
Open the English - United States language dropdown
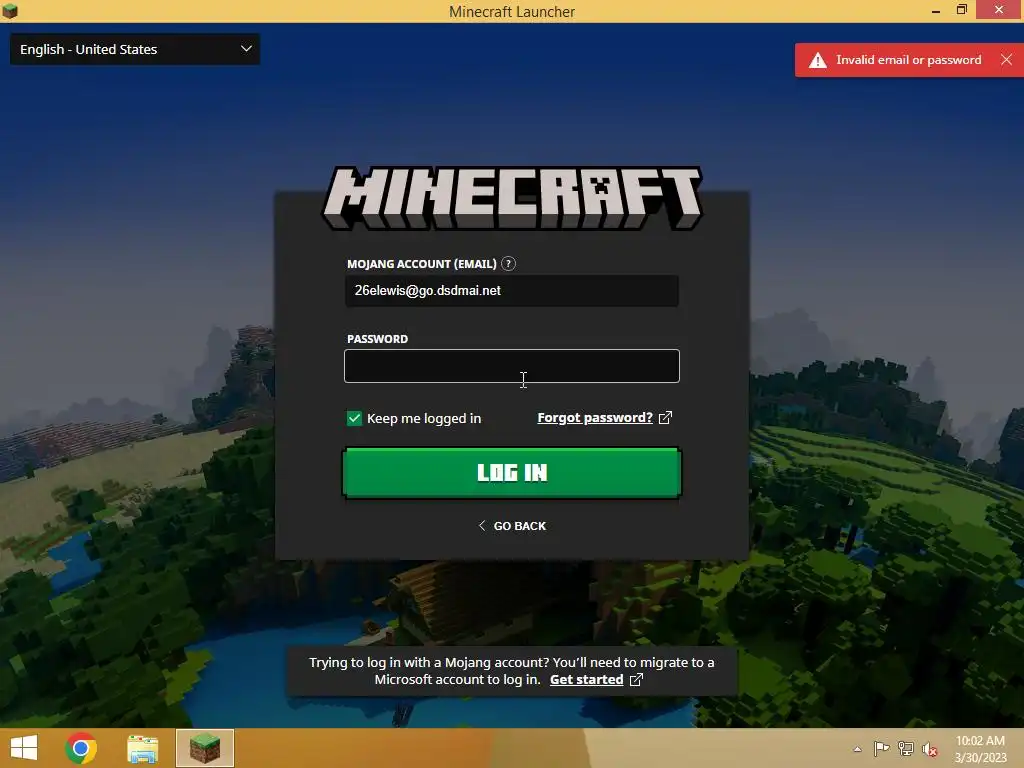135,49
